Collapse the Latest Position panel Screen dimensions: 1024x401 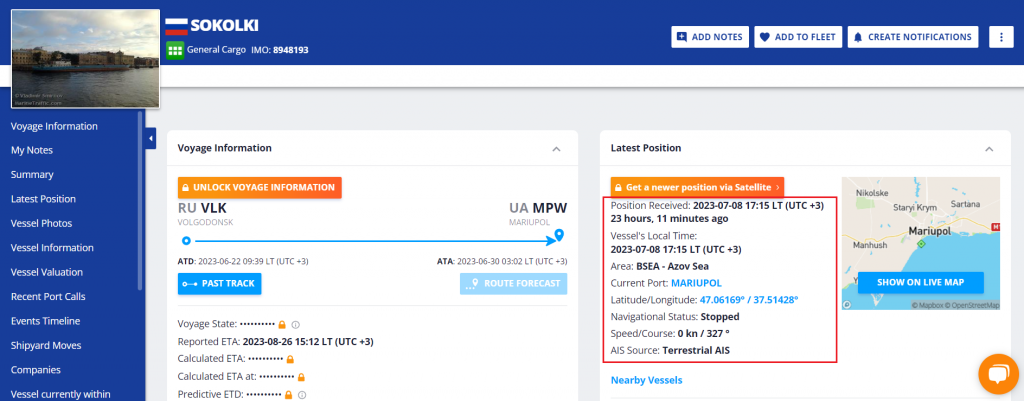(x=989, y=148)
